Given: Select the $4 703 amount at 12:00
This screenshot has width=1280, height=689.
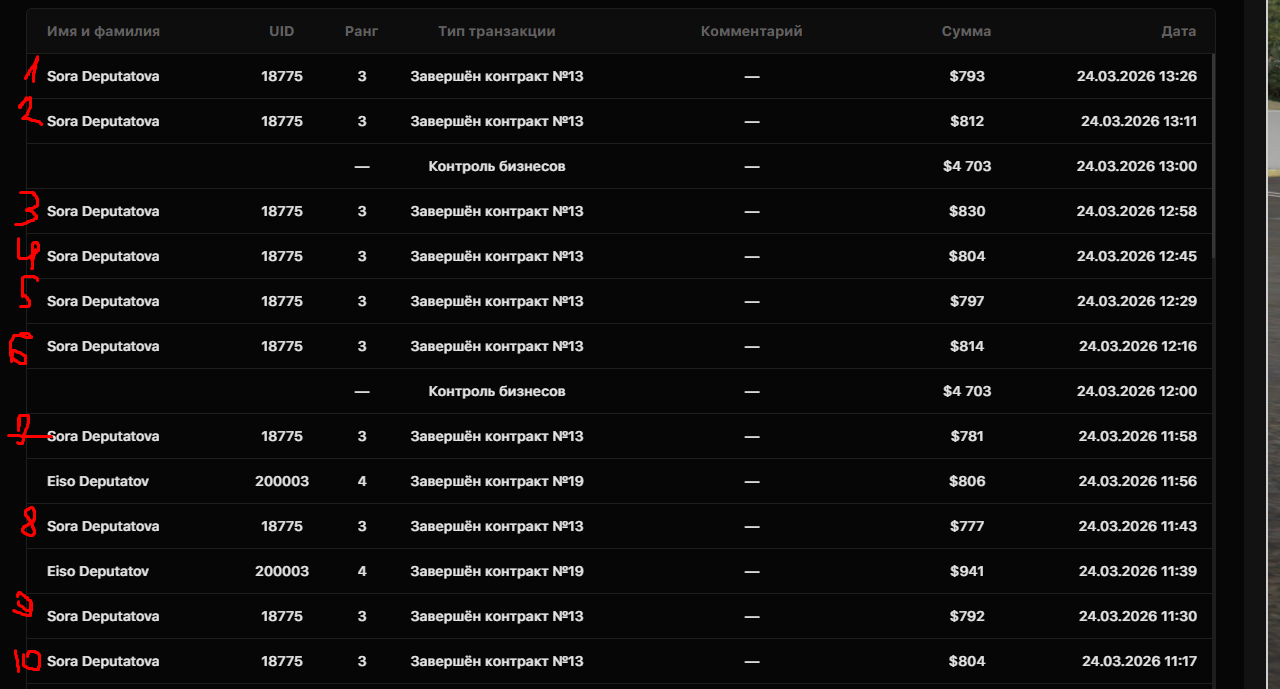Looking at the screenshot, I should click(967, 391).
